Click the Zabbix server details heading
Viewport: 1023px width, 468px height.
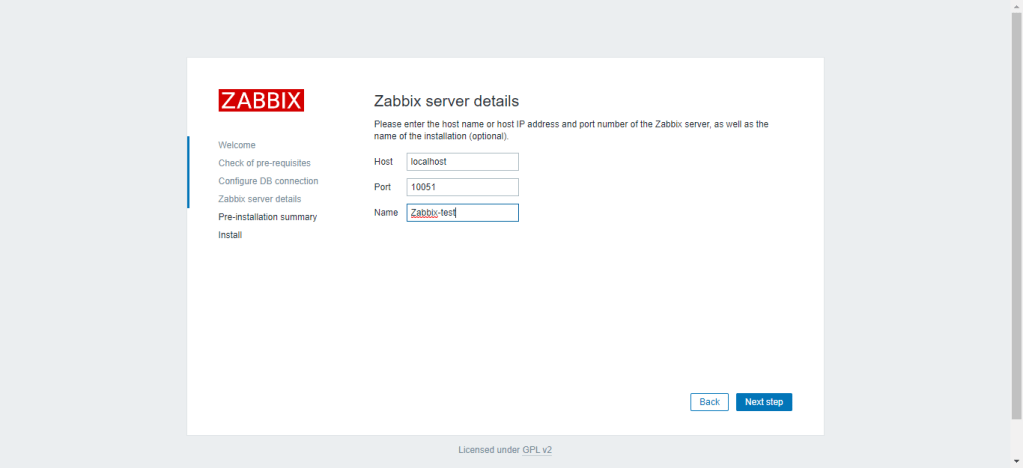(446, 101)
